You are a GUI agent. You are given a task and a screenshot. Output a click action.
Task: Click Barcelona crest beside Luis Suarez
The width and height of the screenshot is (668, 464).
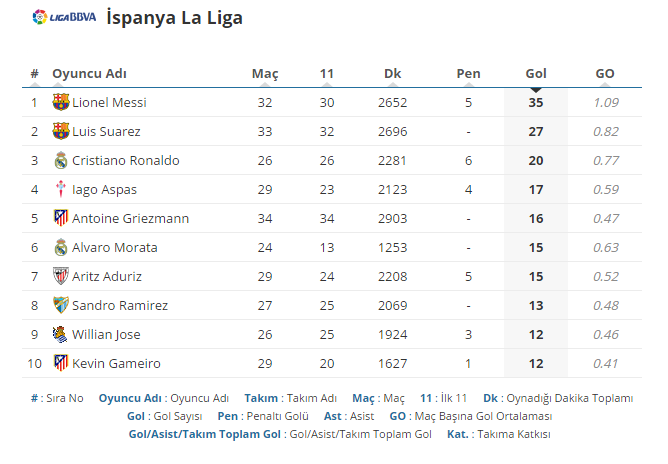tap(60, 131)
